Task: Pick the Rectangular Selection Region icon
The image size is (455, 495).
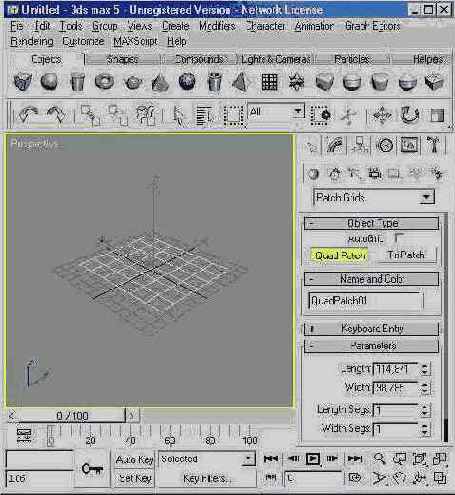Action: pyautogui.click(x=233, y=115)
